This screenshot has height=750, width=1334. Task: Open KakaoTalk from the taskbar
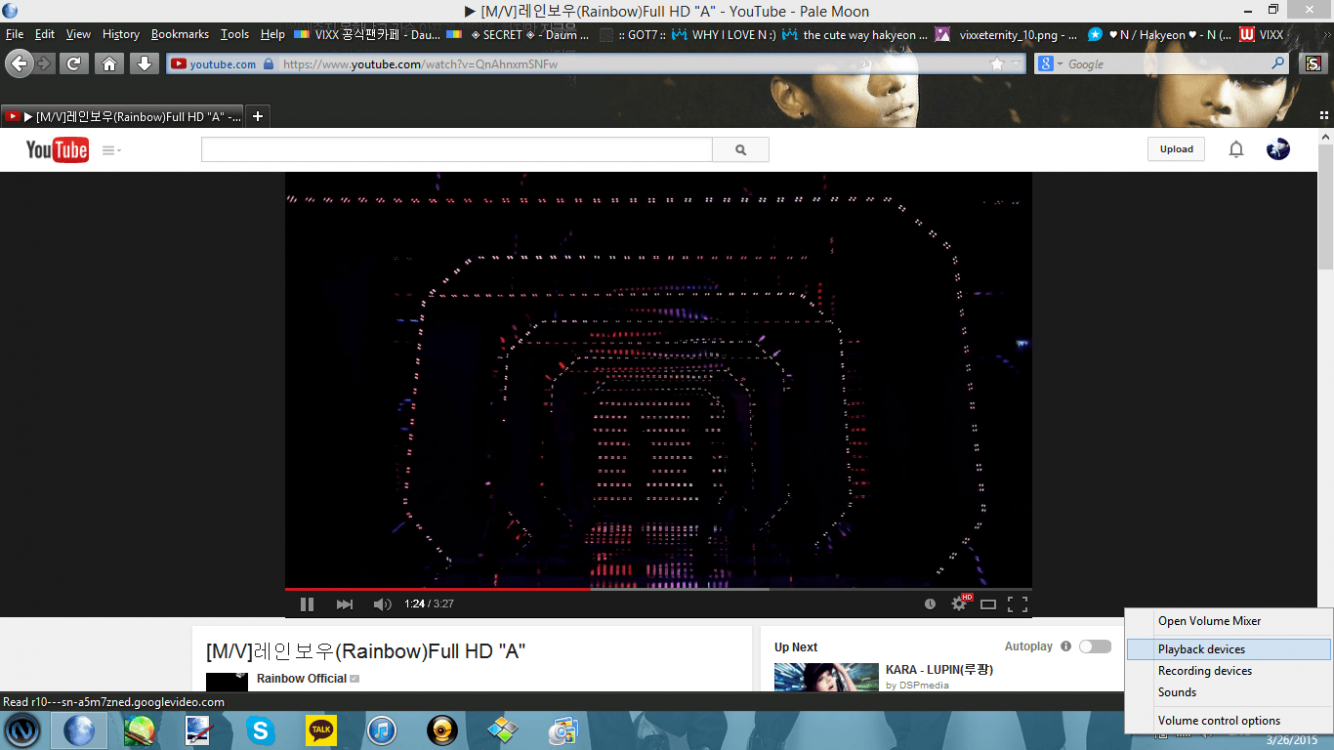tap(321, 730)
